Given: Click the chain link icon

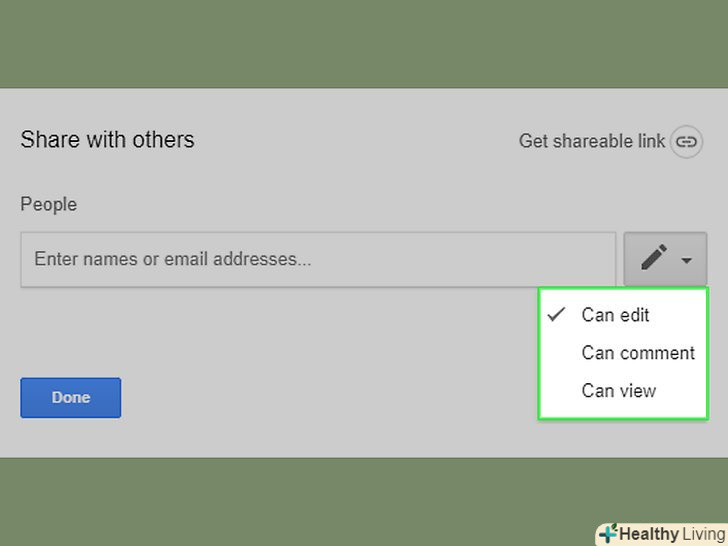Looking at the screenshot, I should (x=685, y=142).
